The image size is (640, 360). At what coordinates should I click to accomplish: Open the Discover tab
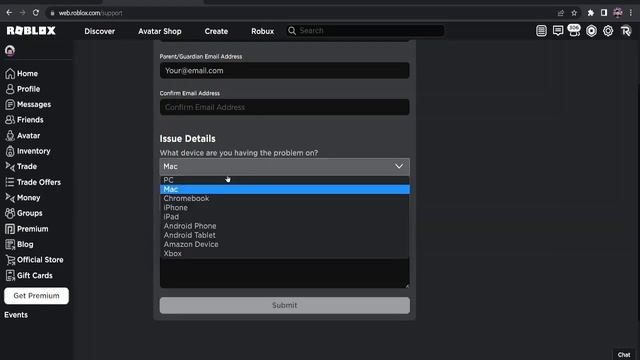coord(100,31)
